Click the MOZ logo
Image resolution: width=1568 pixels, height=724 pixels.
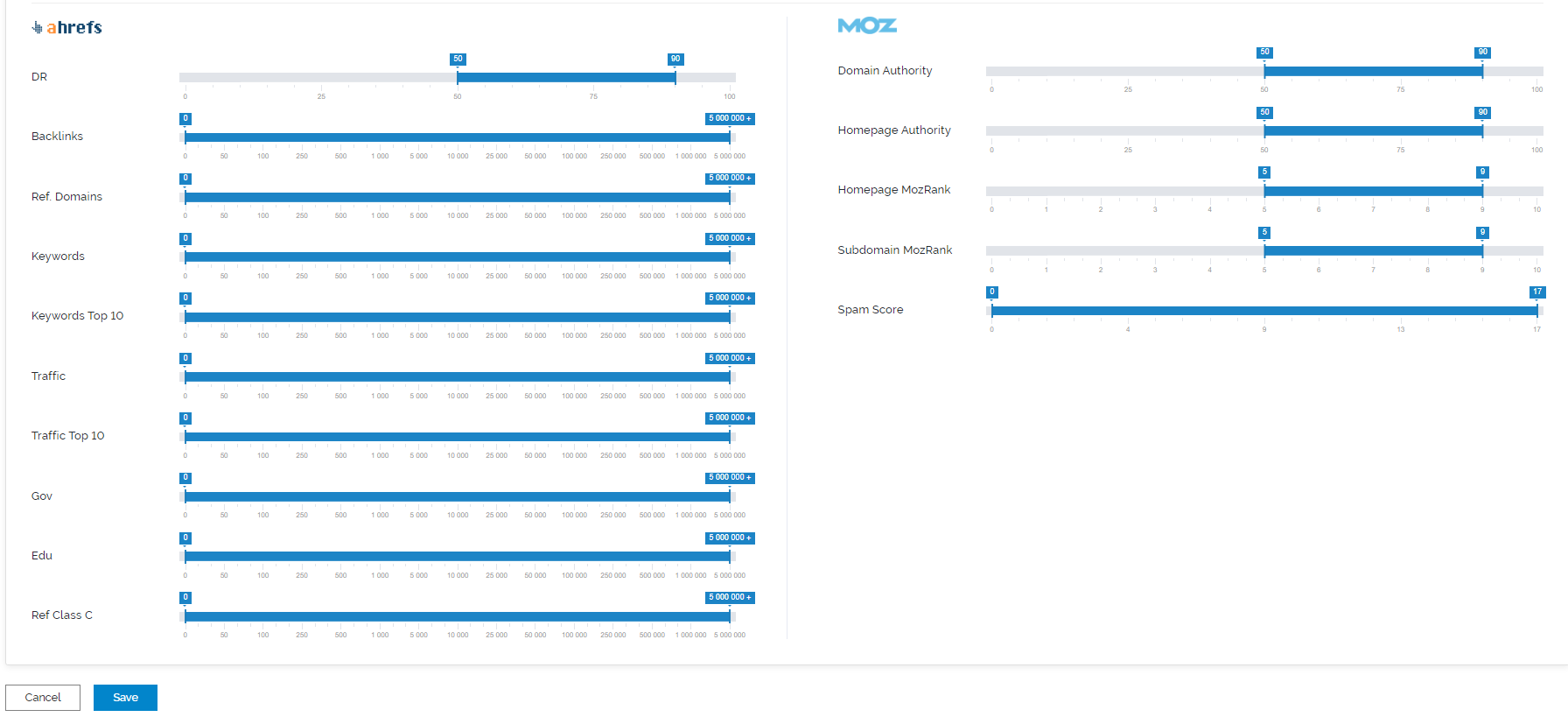[867, 25]
